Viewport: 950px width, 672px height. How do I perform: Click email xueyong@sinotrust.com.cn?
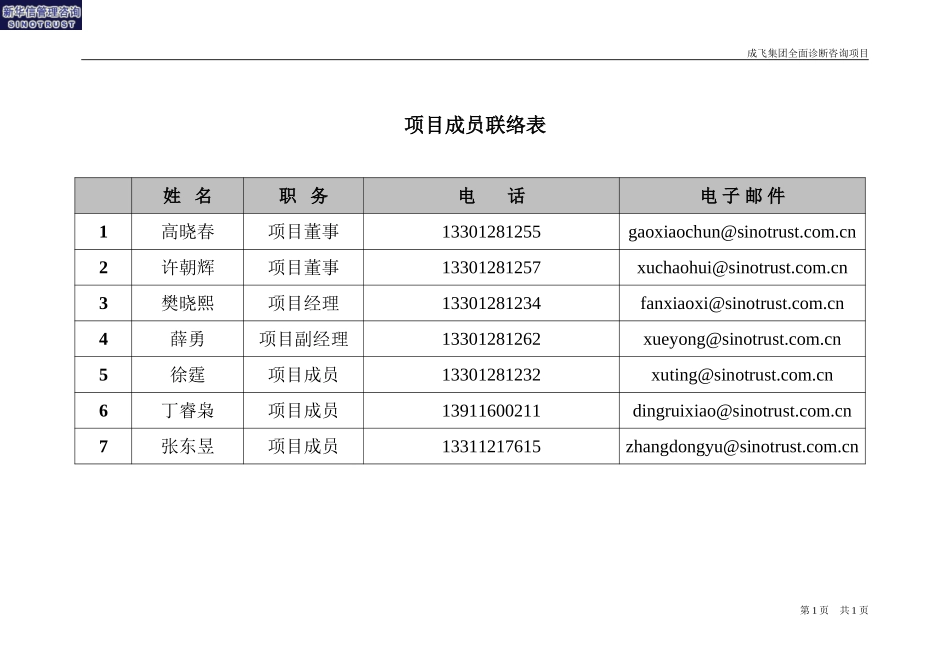point(742,339)
